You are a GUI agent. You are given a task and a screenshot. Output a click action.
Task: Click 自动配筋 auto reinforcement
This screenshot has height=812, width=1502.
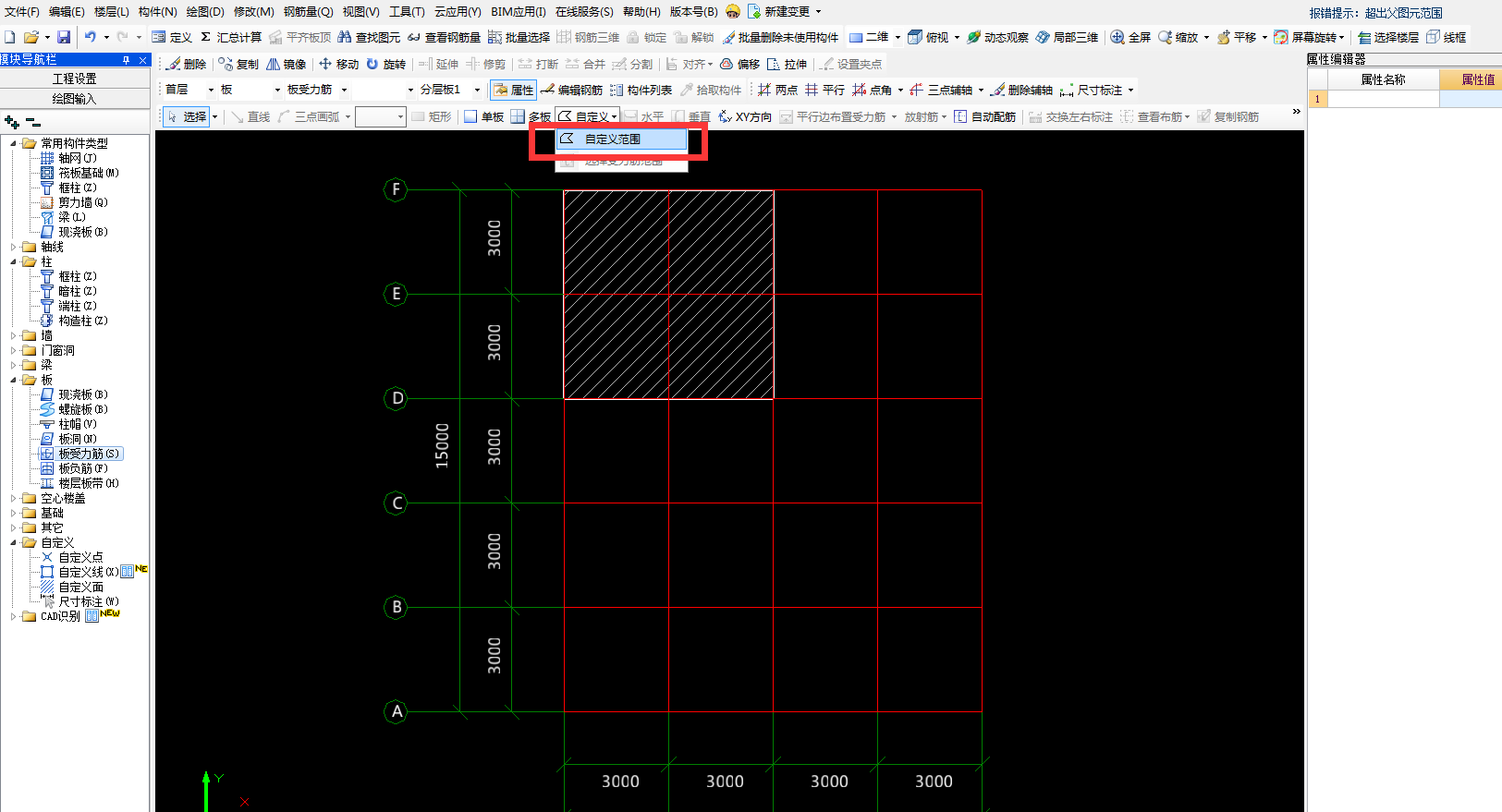point(984,116)
